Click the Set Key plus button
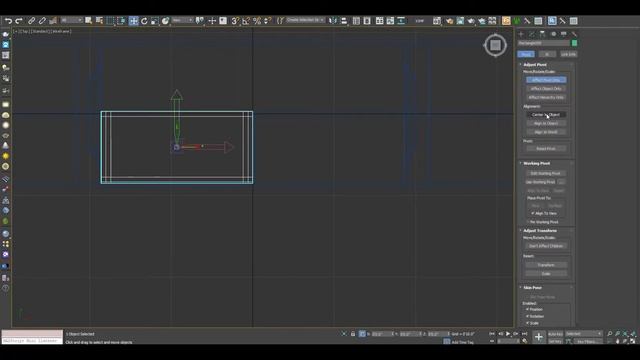The width and height of the screenshot is (640, 360). coord(539,337)
